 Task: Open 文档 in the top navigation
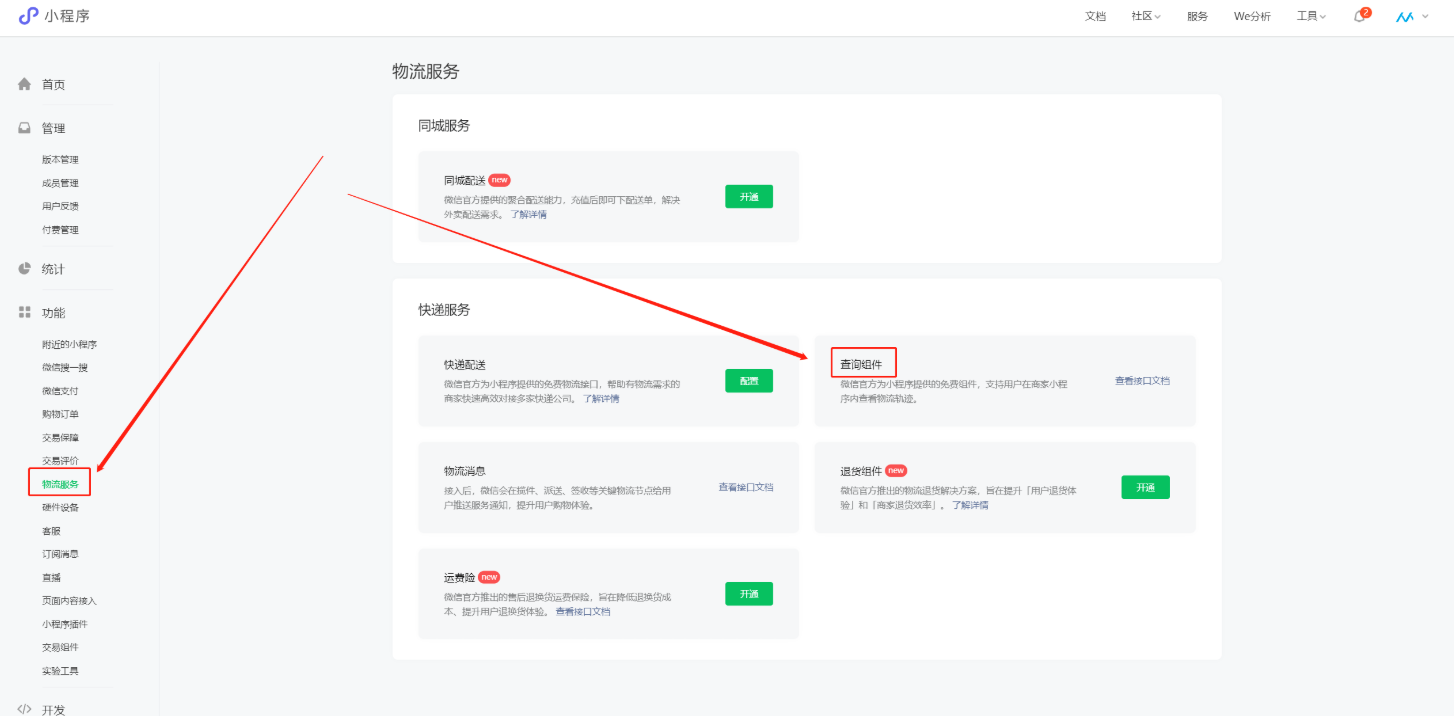point(1095,16)
